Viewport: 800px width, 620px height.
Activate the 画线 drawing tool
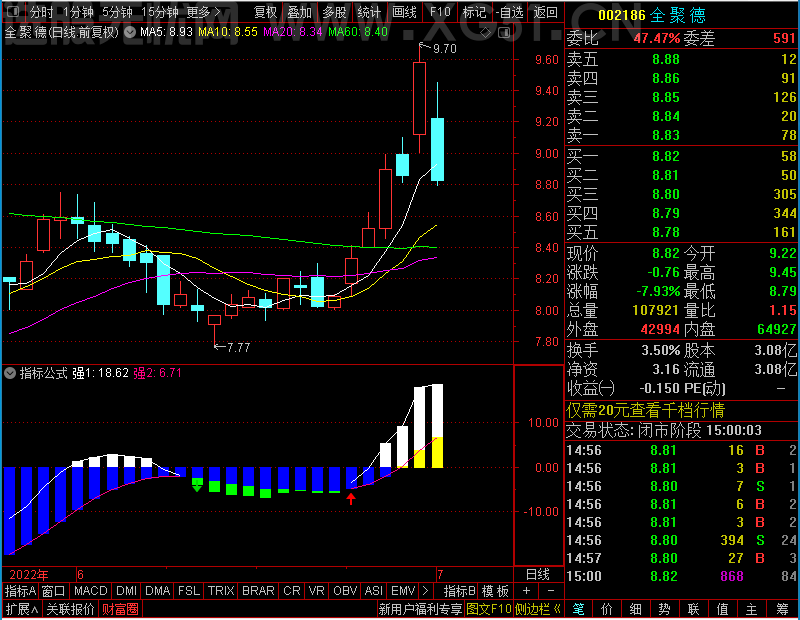coord(404,12)
